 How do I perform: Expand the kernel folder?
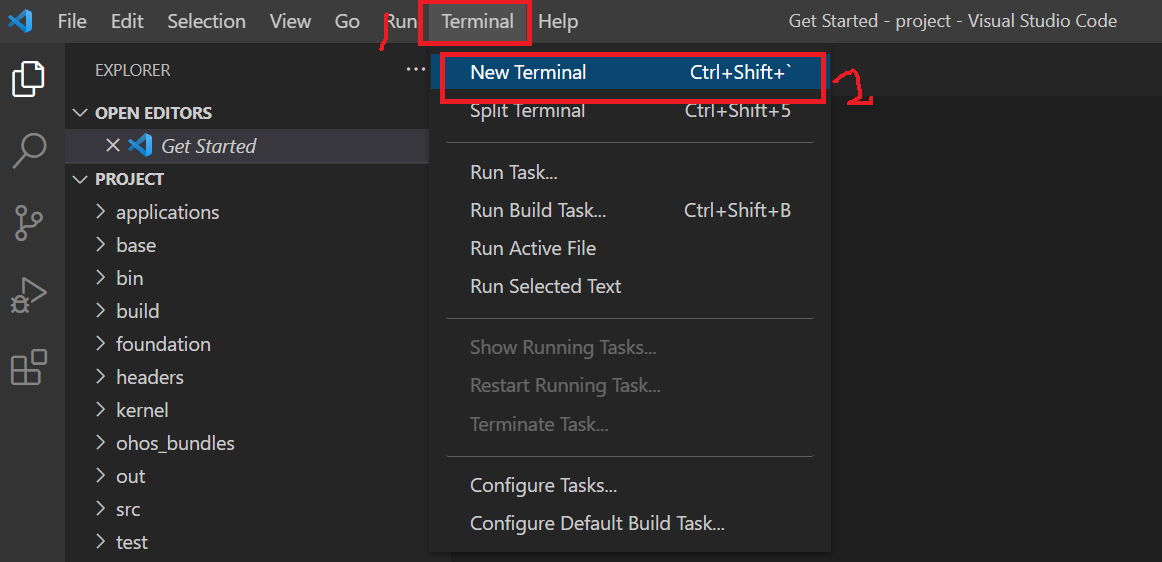coord(247,410)
